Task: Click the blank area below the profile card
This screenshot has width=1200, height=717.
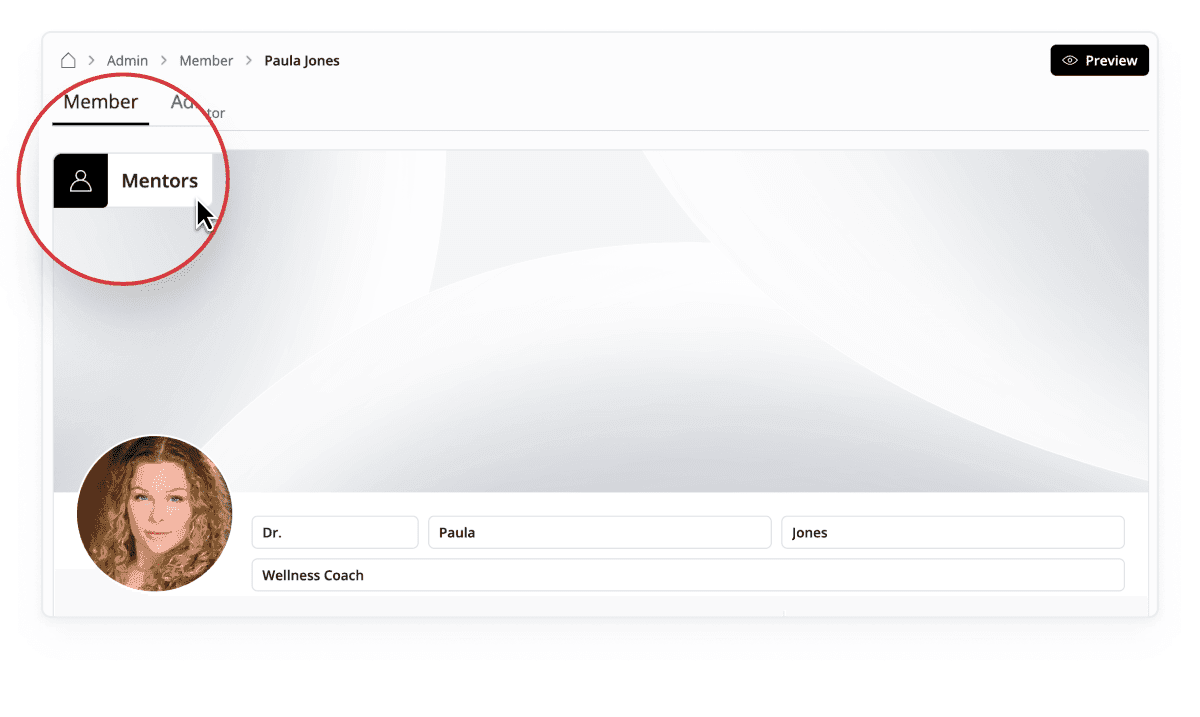Action: tap(600, 665)
